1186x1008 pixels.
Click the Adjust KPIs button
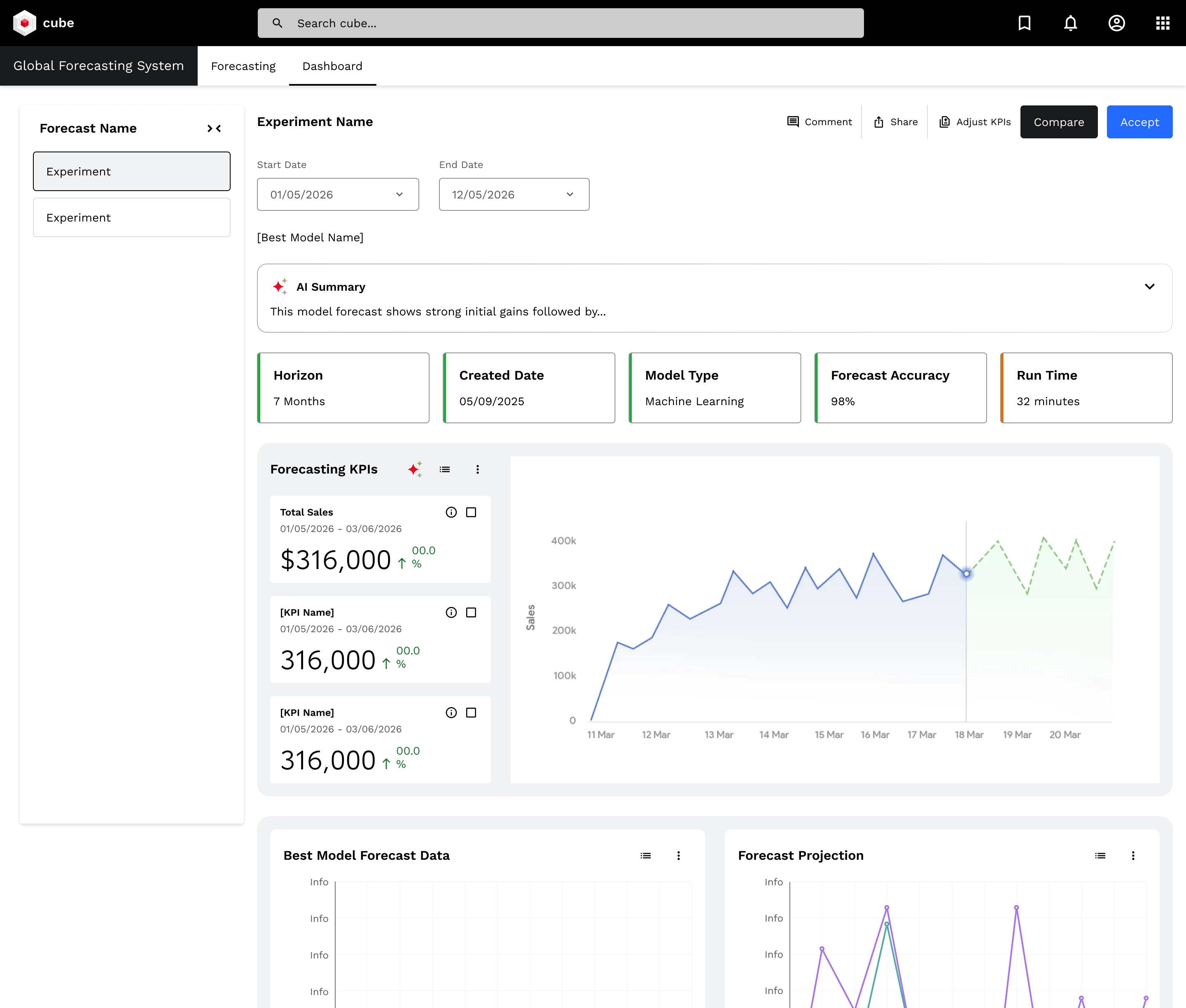point(974,122)
